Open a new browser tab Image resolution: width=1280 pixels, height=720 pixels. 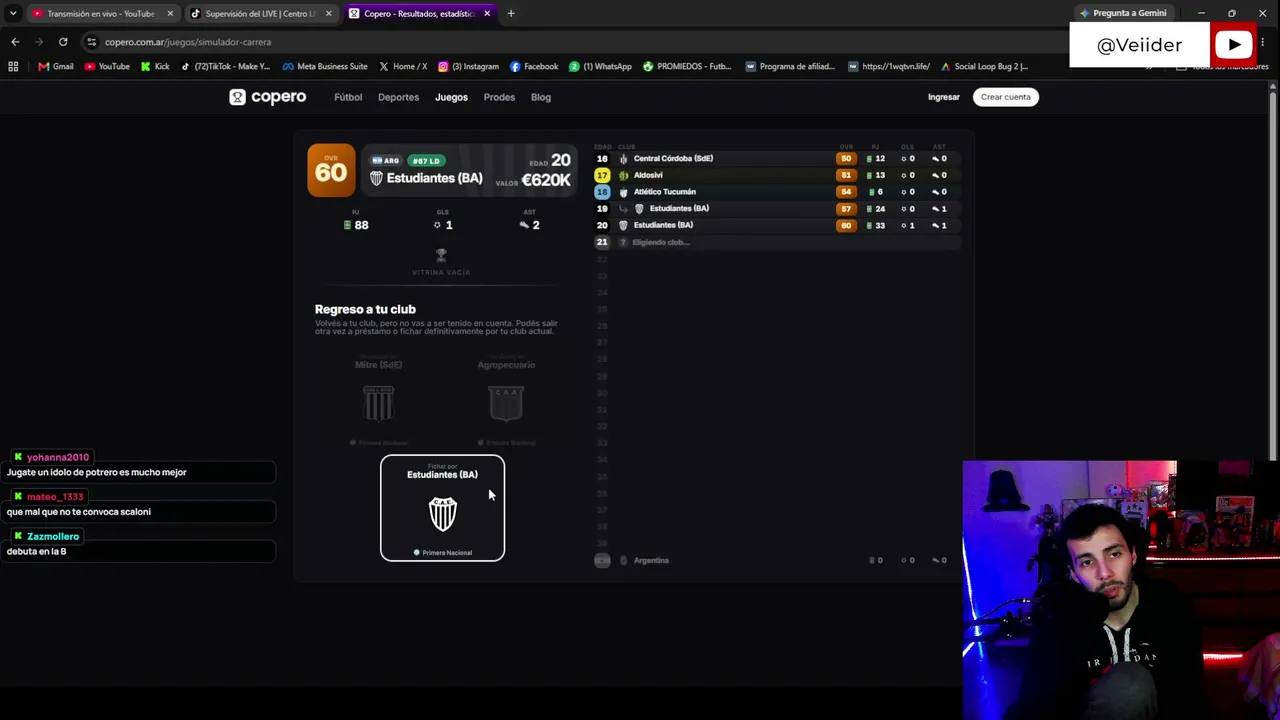click(x=511, y=13)
